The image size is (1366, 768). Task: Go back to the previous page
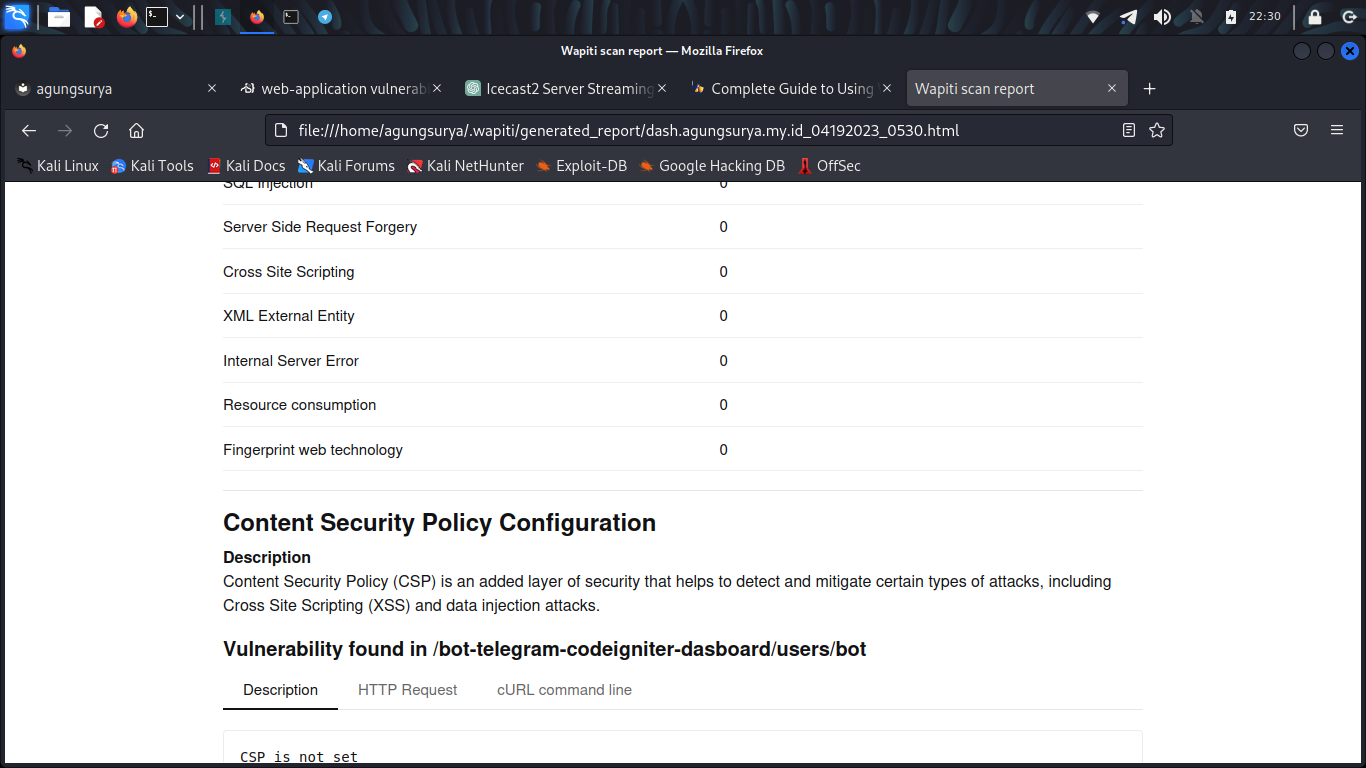point(29,131)
